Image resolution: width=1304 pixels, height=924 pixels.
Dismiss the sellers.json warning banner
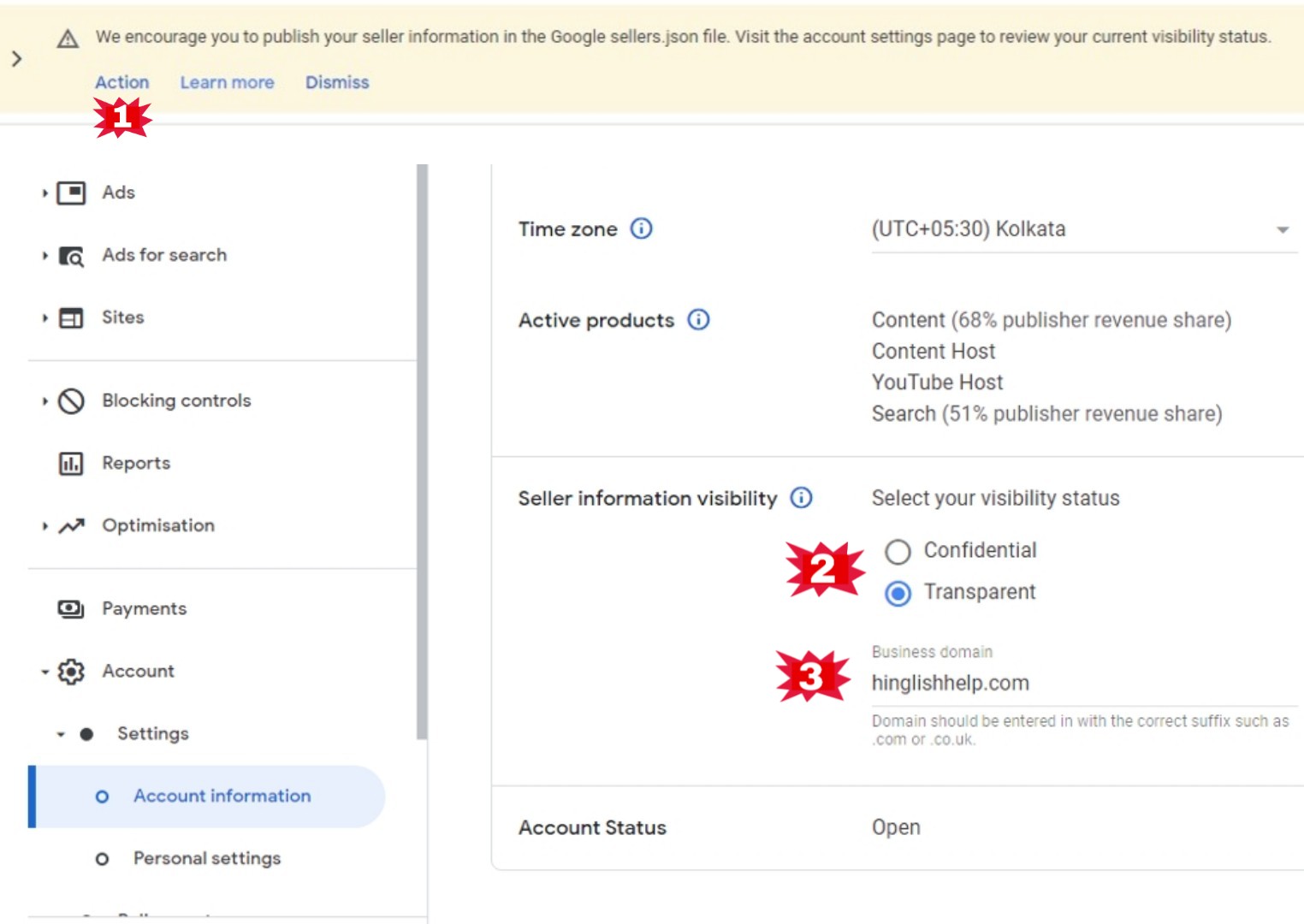click(x=337, y=82)
